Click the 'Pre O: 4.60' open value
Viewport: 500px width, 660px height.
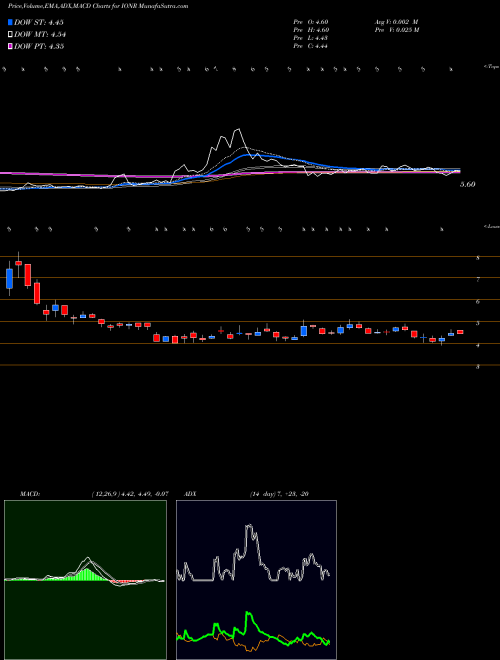pyautogui.click(x=311, y=22)
